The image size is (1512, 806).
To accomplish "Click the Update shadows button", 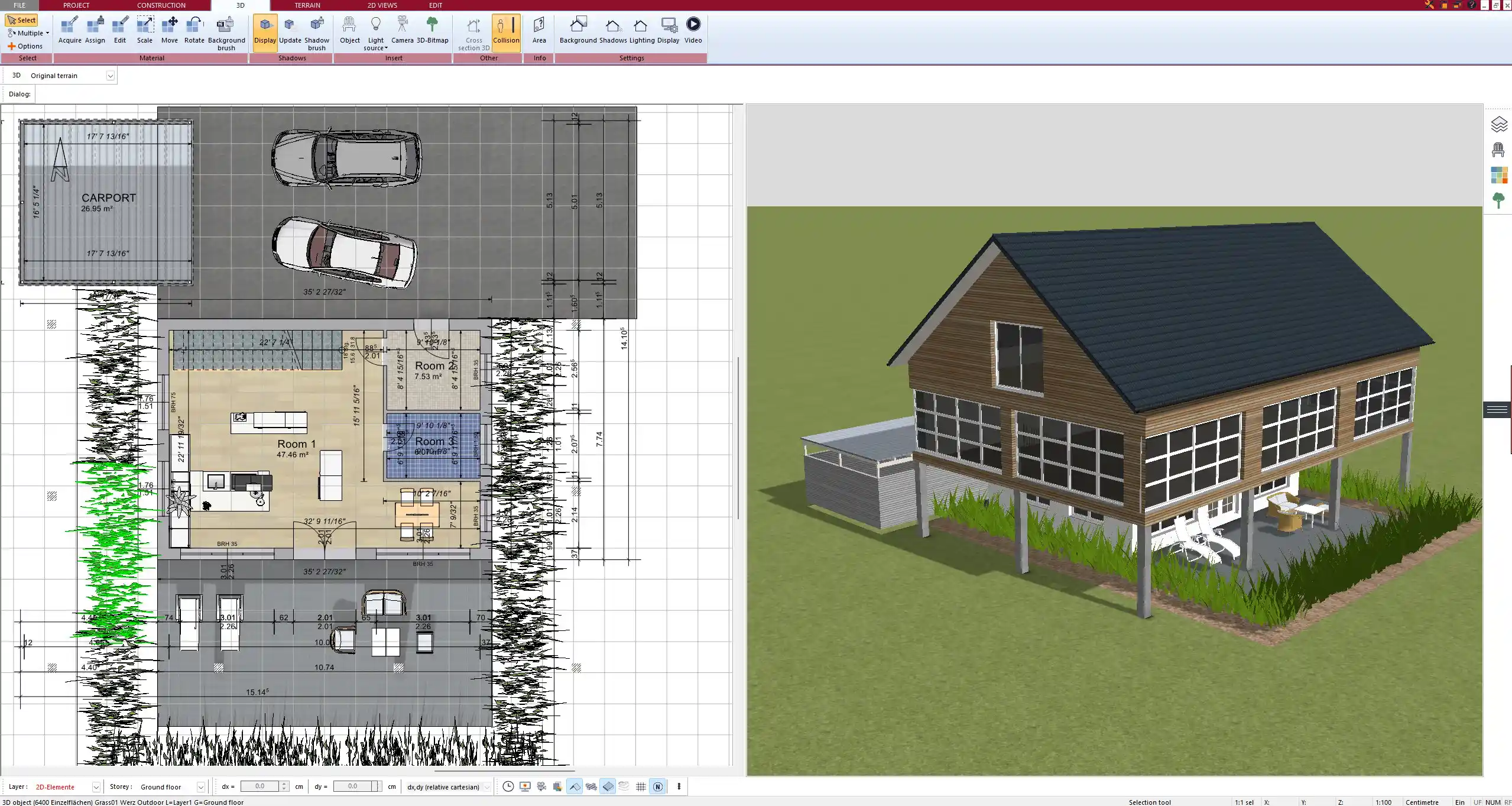I will (289, 30).
